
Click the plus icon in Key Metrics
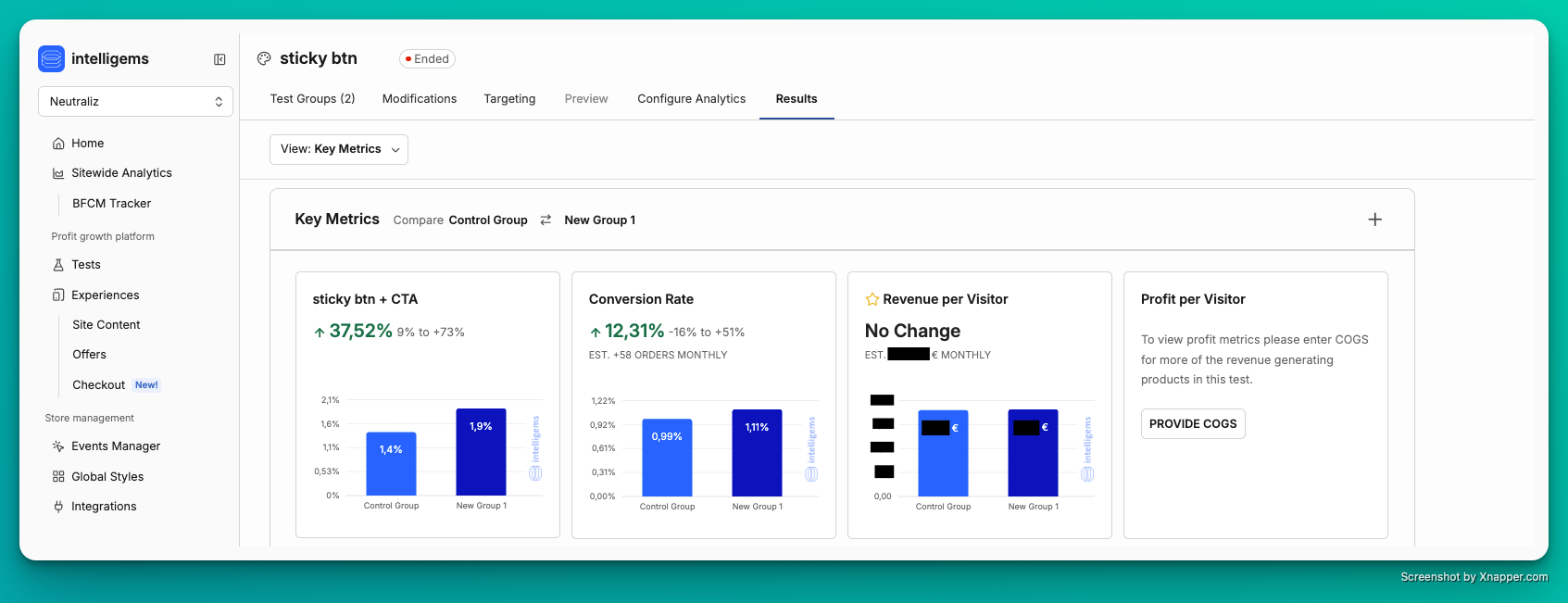1374,220
